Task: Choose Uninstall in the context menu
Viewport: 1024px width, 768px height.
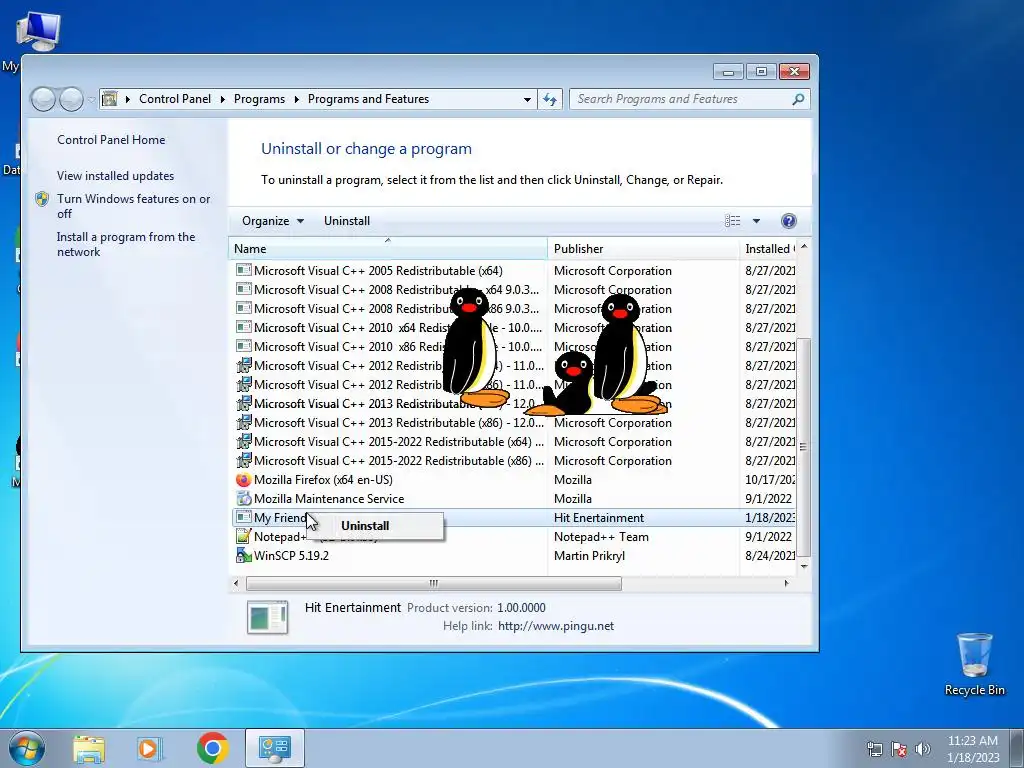Action: pos(376,526)
